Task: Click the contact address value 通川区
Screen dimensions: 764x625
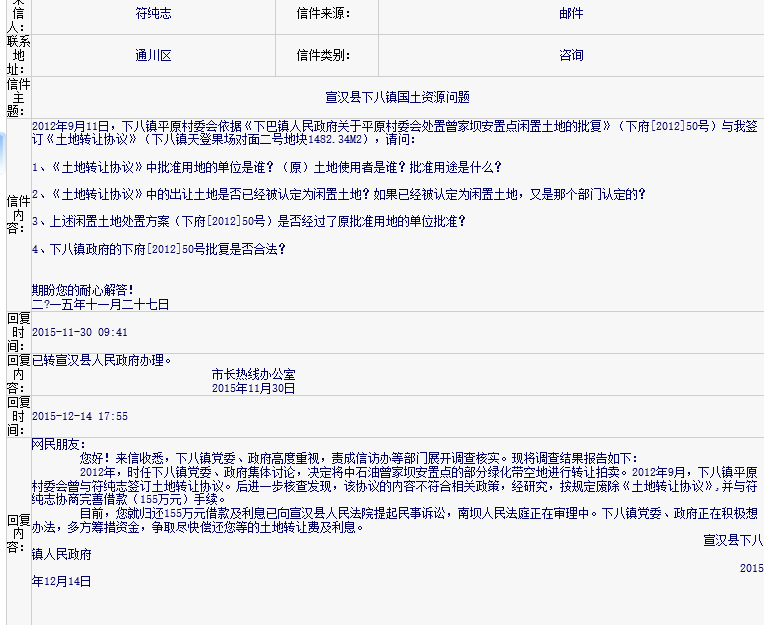Action: click(x=153, y=56)
